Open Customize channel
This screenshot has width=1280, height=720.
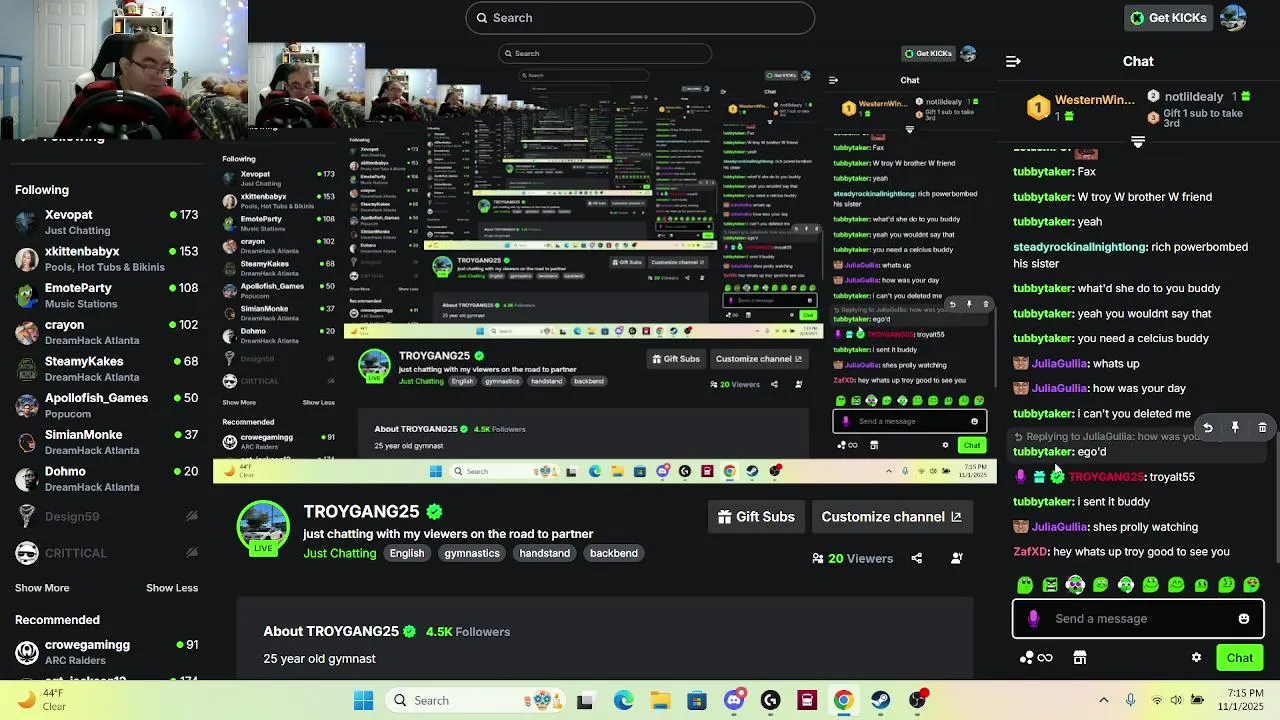(x=891, y=517)
